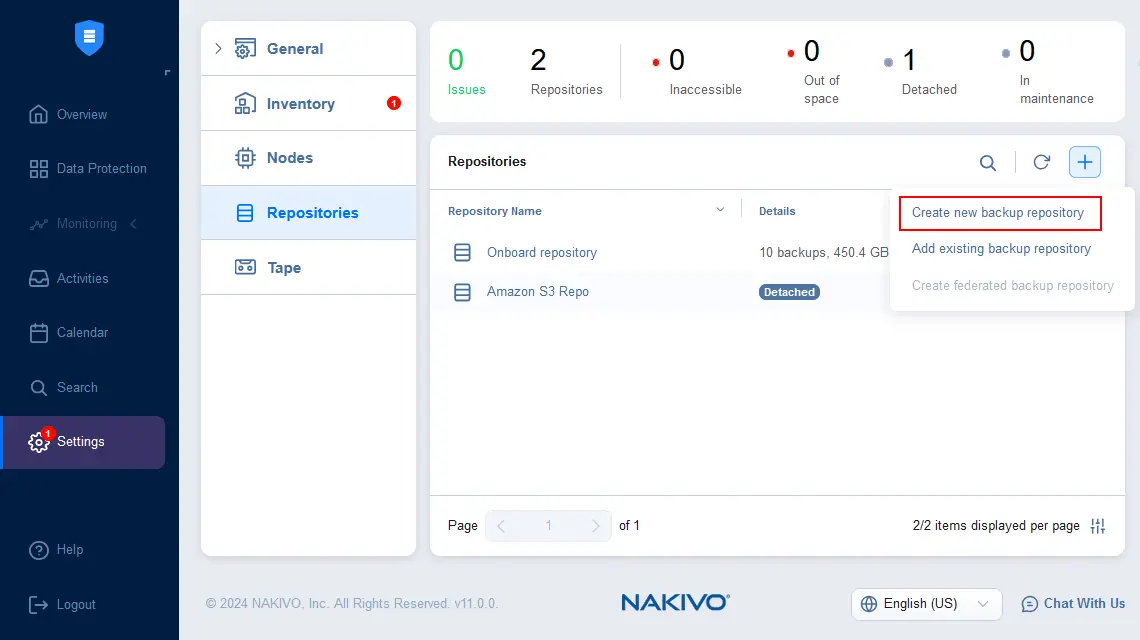
Task: Open the Inventory settings tab
Action: tap(308, 103)
